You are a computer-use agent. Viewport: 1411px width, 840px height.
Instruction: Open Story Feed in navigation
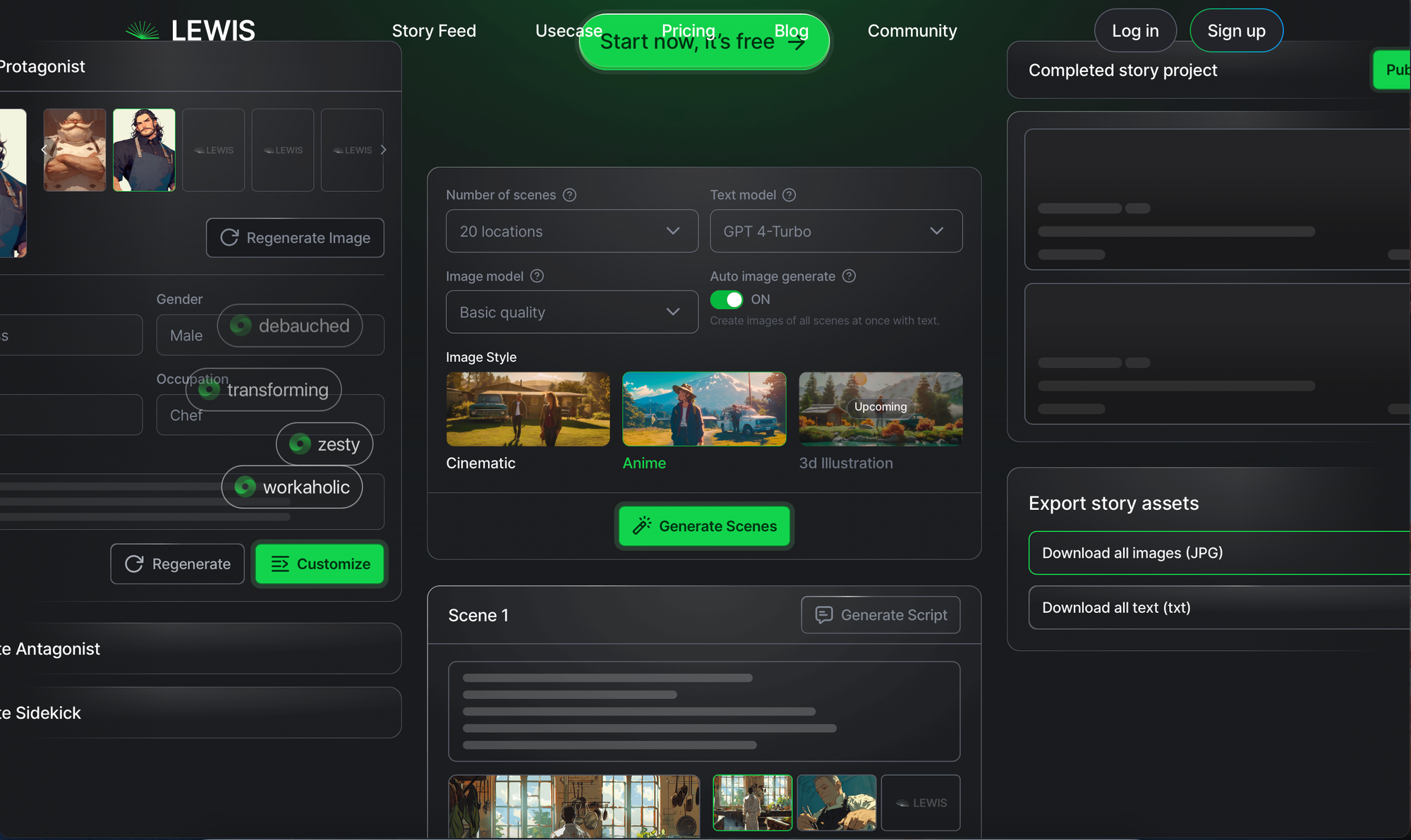coord(434,31)
